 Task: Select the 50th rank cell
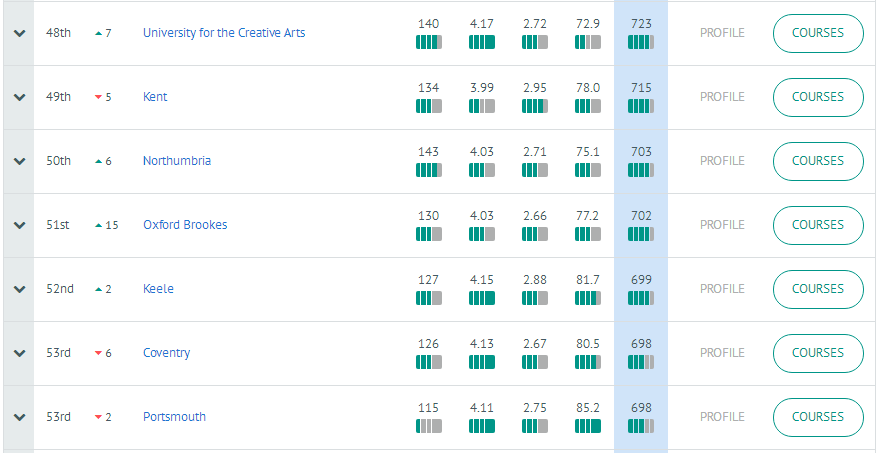tap(58, 161)
